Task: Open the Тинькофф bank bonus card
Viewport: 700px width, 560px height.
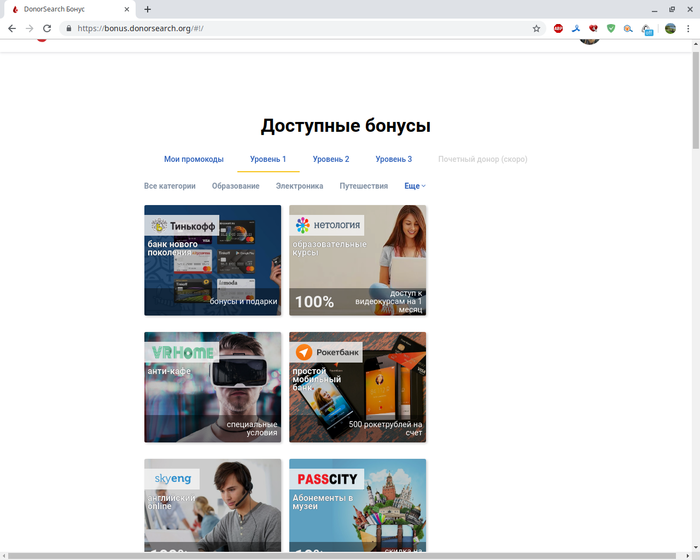Action: coord(212,260)
